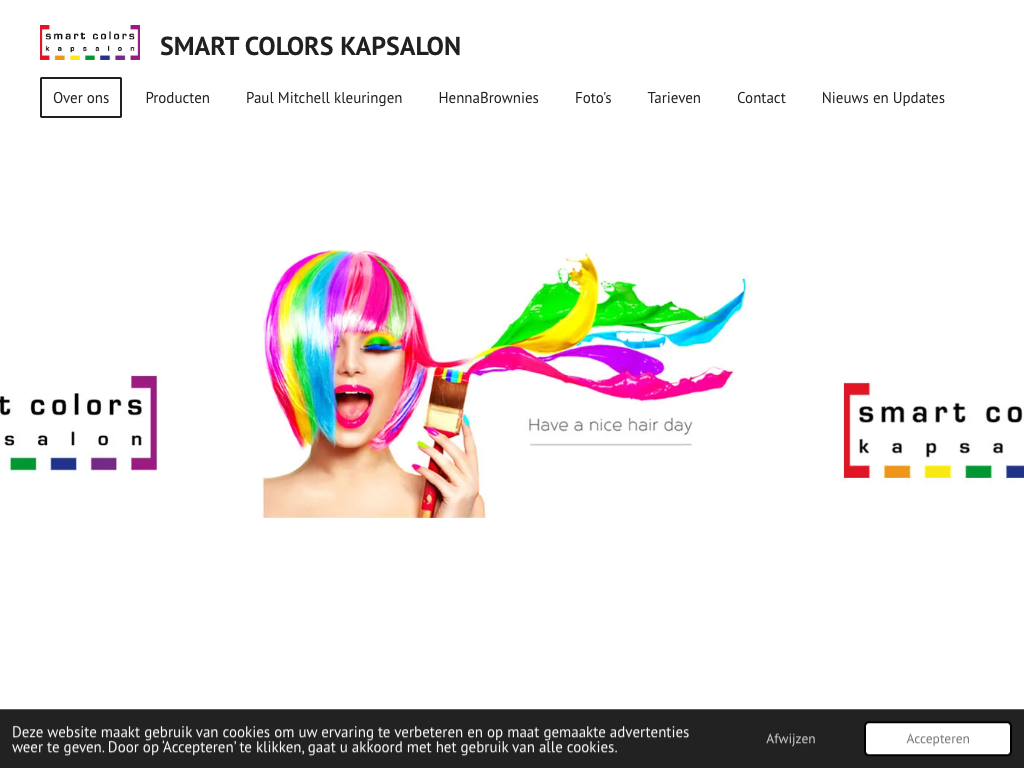The width and height of the screenshot is (1024, 768).
Task: Accept cookies with Accepteren button
Action: point(938,739)
